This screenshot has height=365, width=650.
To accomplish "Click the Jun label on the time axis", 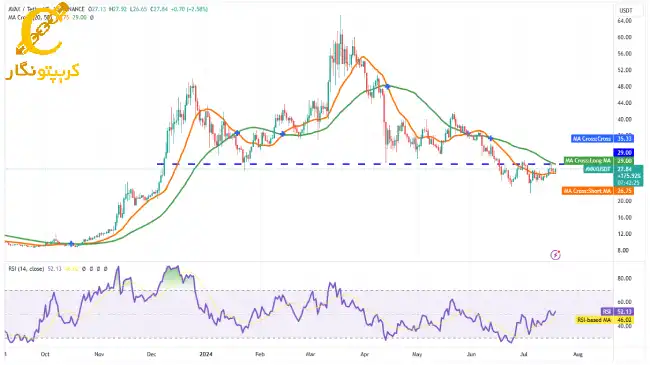I will 471,354.
